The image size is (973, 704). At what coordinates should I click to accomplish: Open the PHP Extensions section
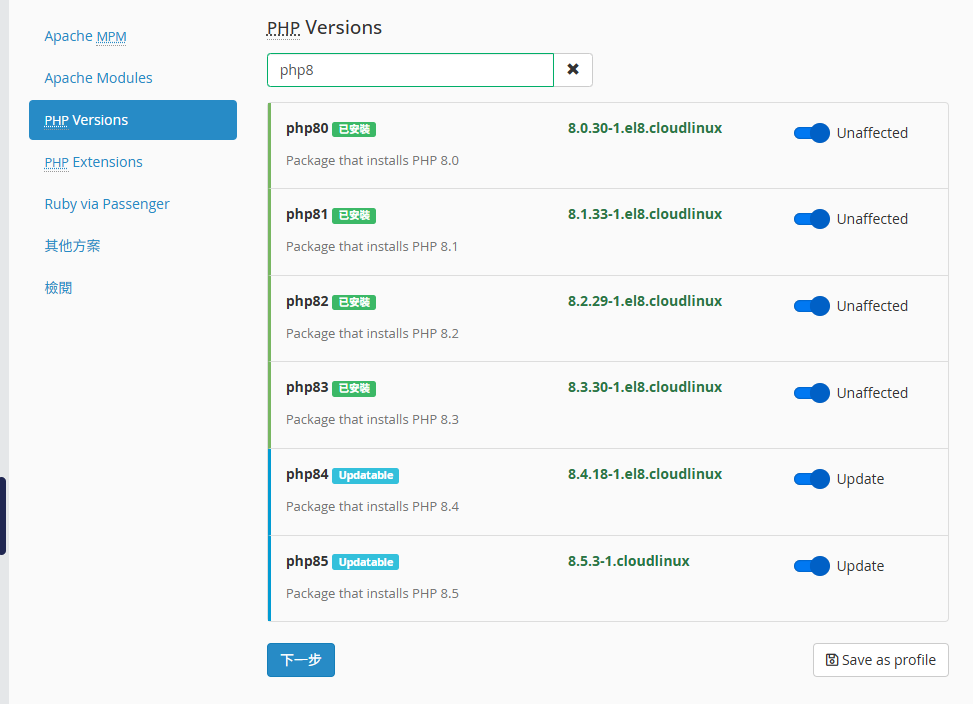pyautogui.click(x=93, y=162)
